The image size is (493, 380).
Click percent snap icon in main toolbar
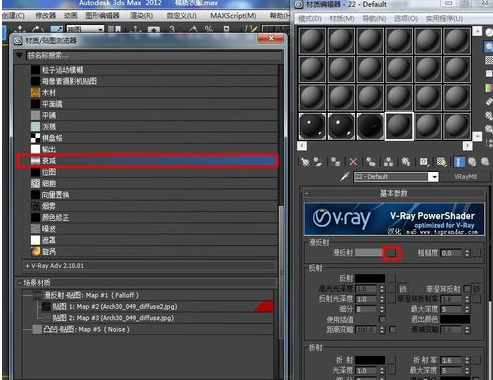209,29
